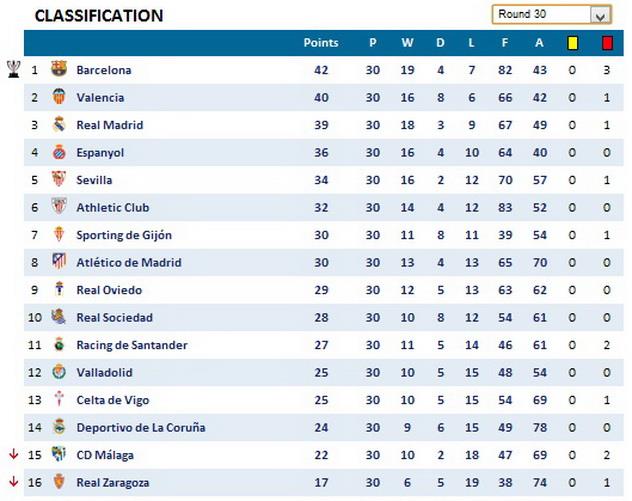This screenshot has width=632, height=501.
Task: Click the red relegation arrow beside CD Málaga
Action: point(13,454)
